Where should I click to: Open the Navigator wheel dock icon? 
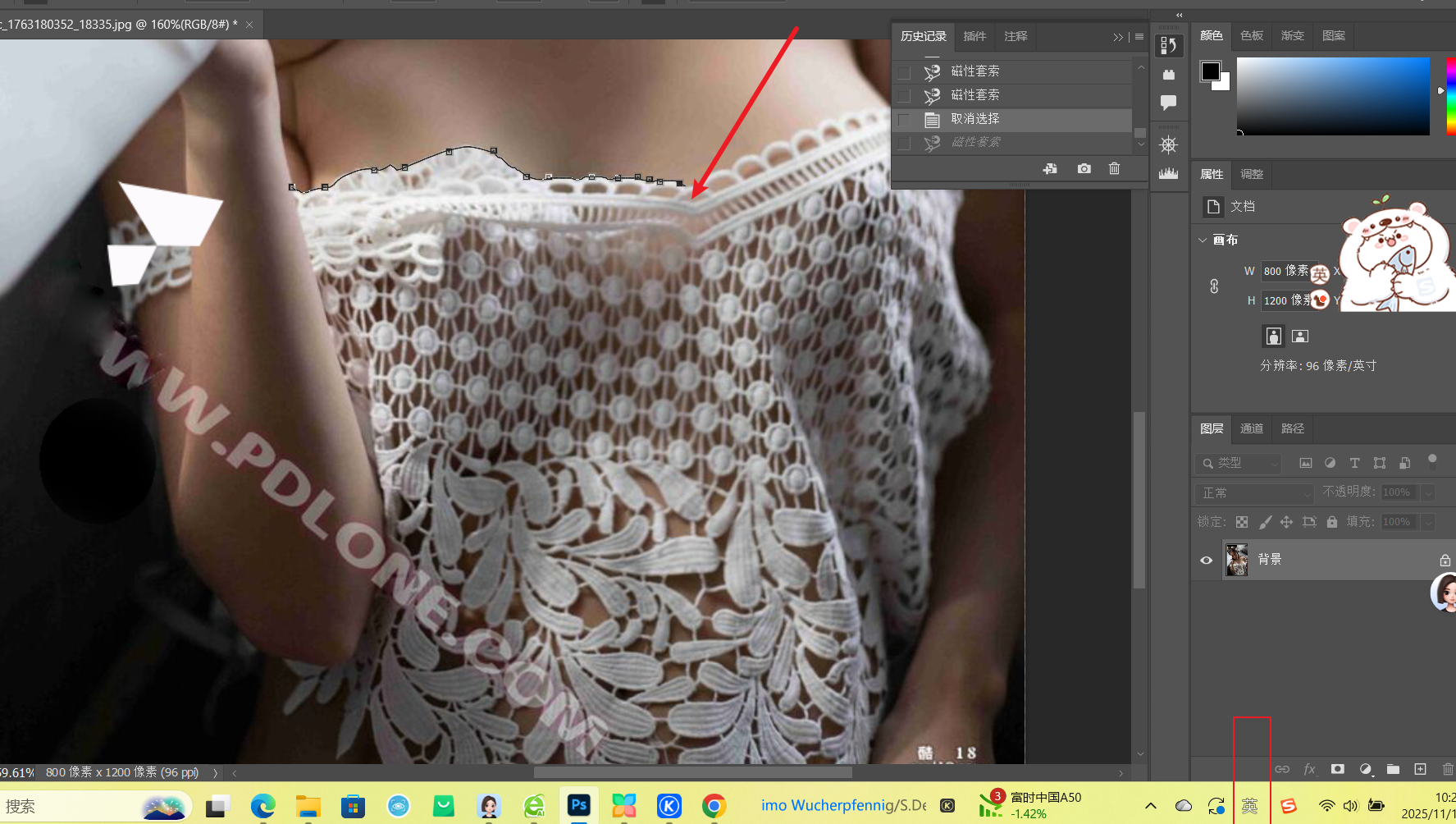click(1168, 145)
